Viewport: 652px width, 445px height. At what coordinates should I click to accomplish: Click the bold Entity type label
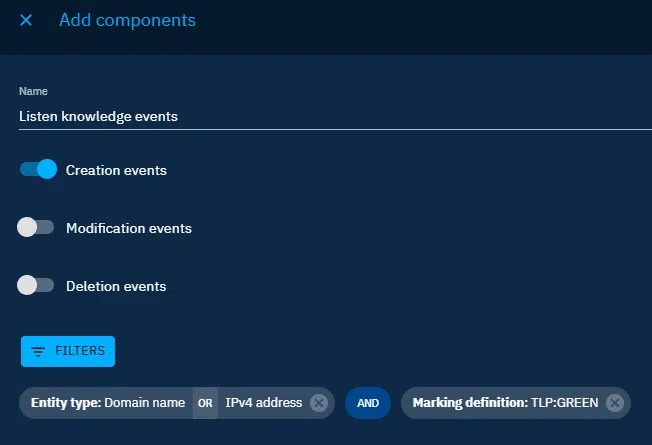click(64, 403)
